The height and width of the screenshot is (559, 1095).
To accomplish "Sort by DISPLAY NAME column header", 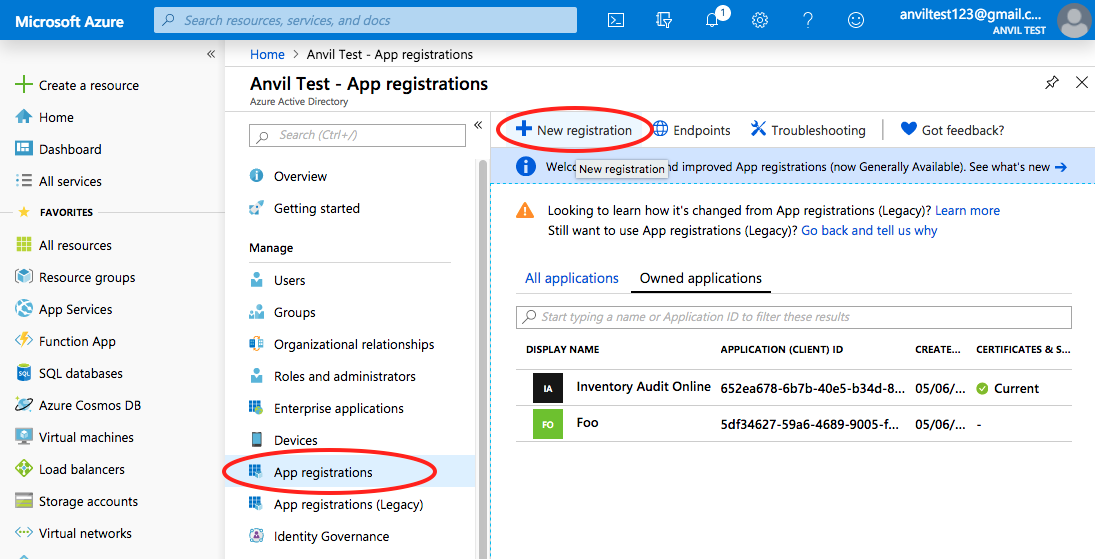I will (562, 349).
